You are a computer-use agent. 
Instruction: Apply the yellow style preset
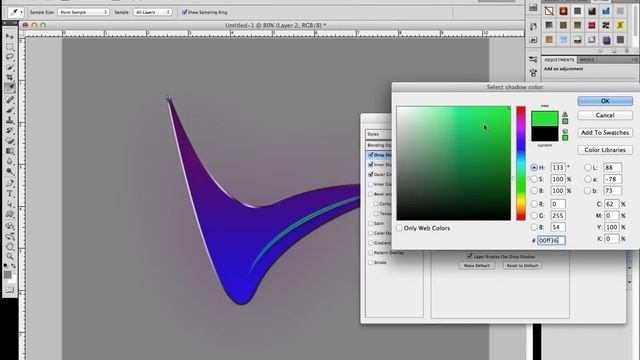[x=620, y=25]
